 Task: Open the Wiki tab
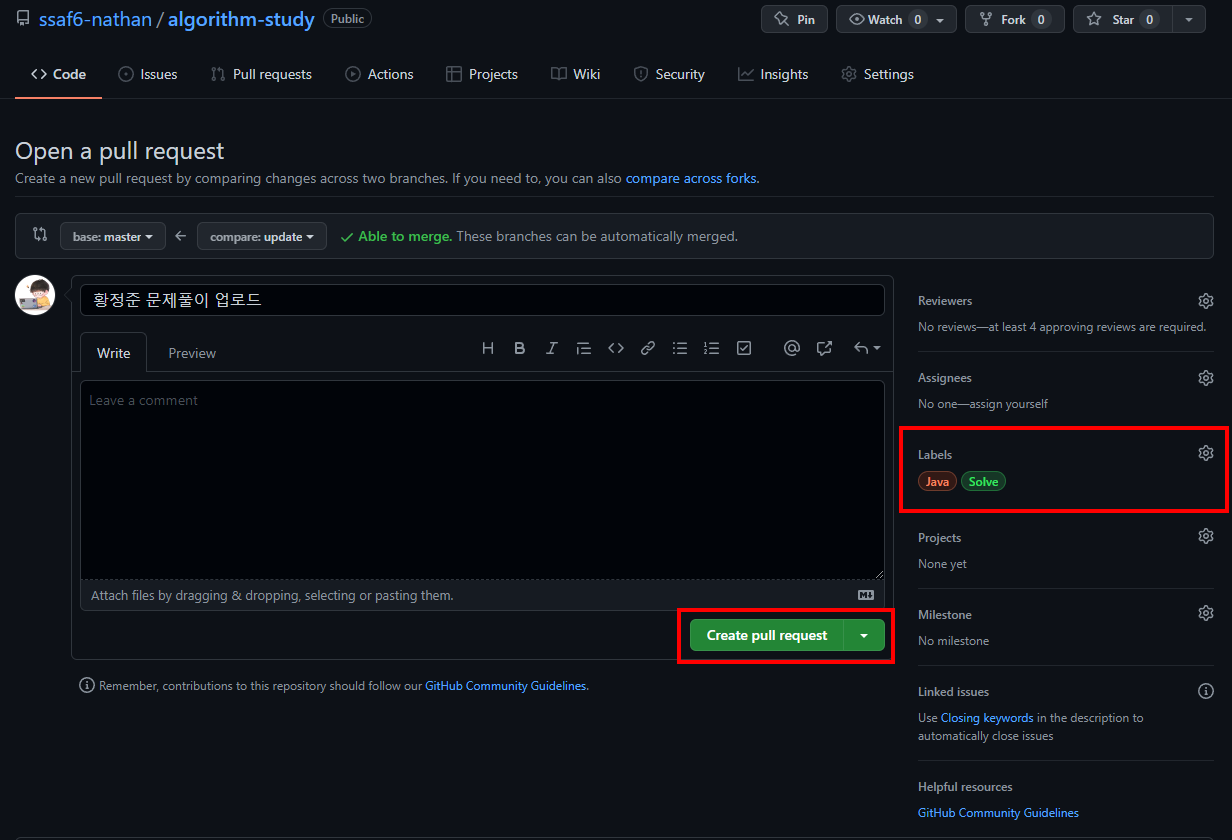pyautogui.click(x=576, y=74)
